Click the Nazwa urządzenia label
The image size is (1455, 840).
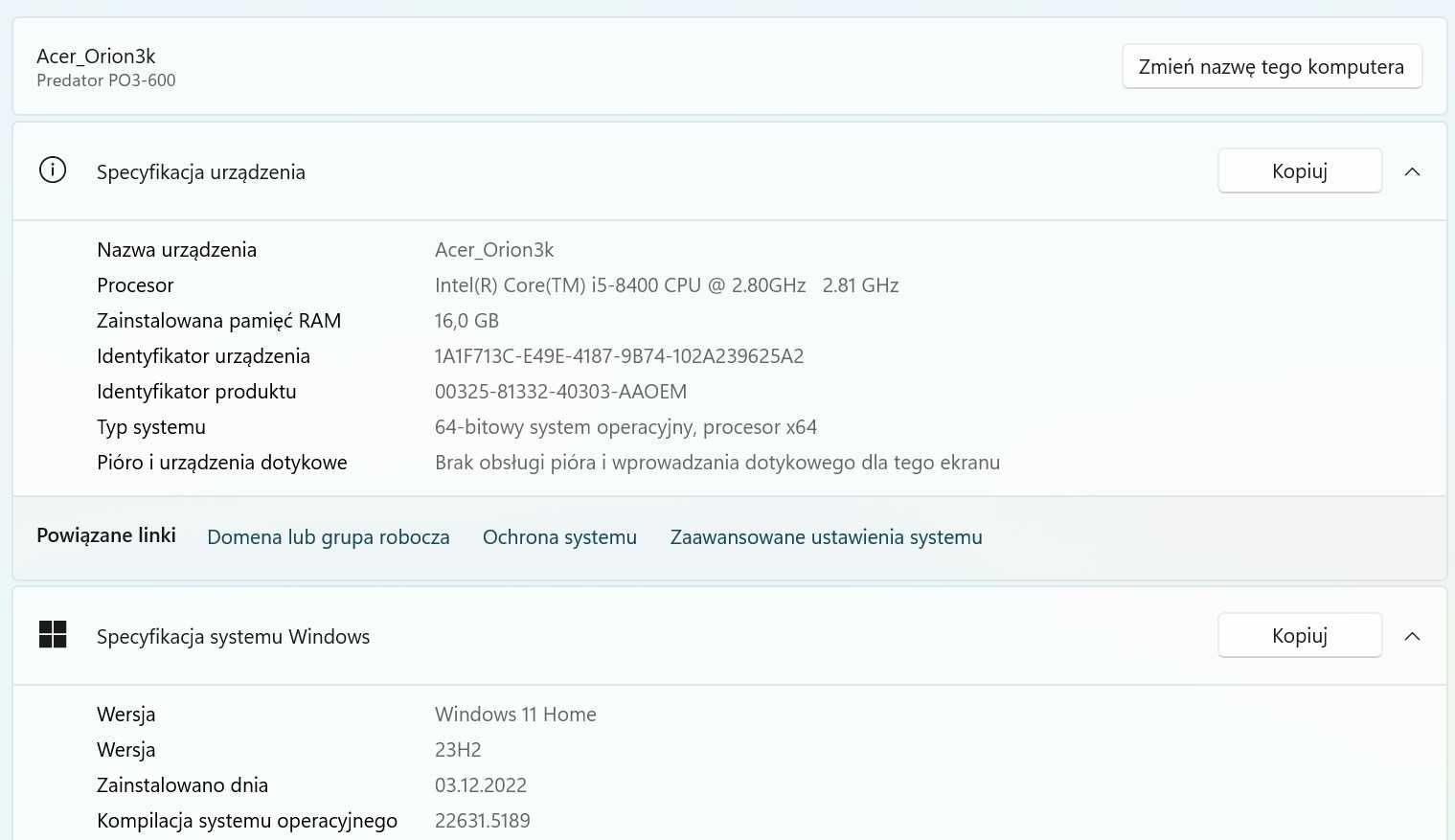point(177,250)
